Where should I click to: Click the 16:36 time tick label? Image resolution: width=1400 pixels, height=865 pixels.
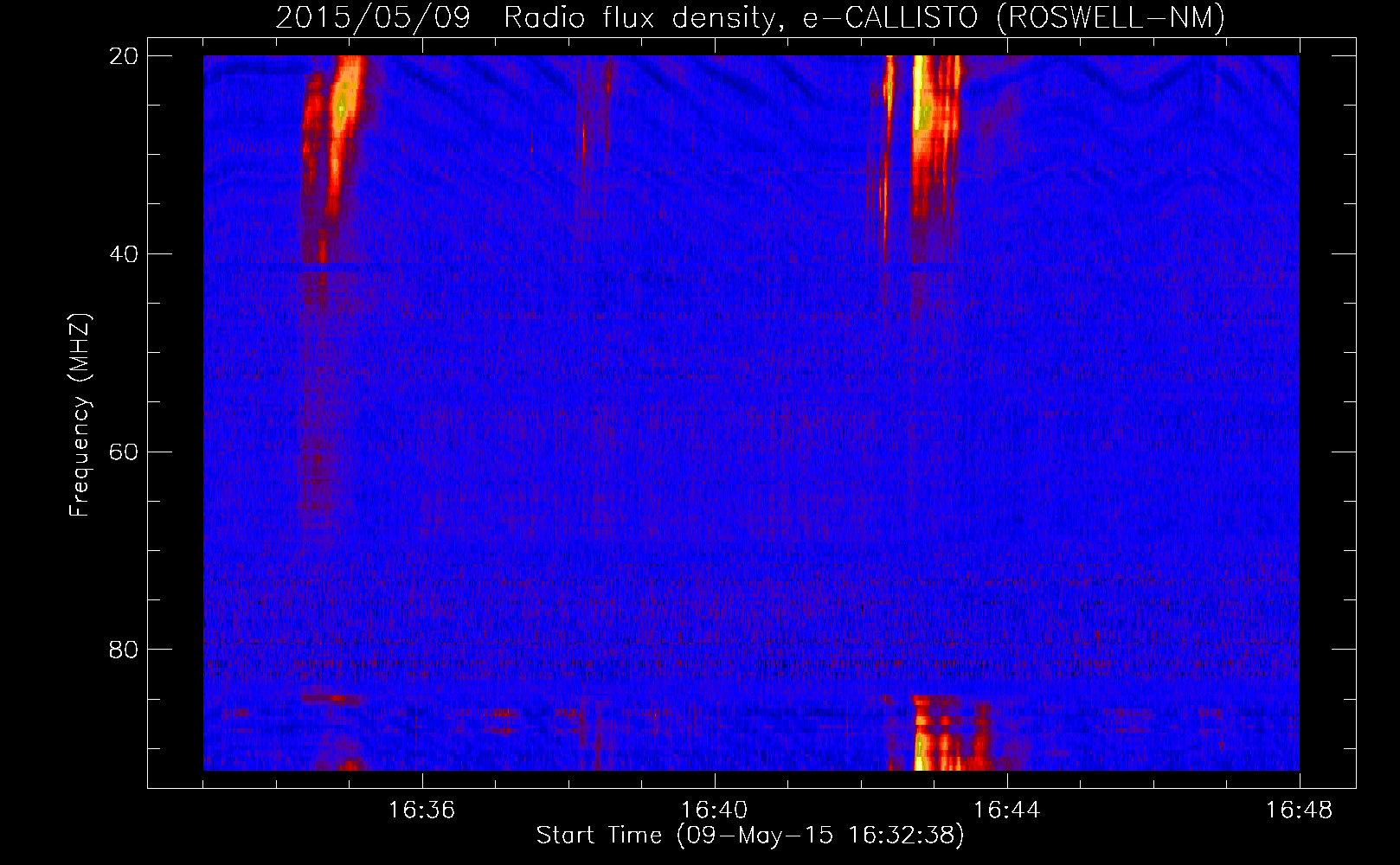422,811
